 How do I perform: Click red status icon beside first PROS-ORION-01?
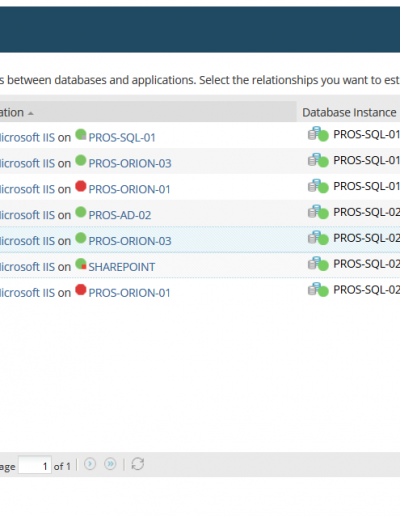81,186
